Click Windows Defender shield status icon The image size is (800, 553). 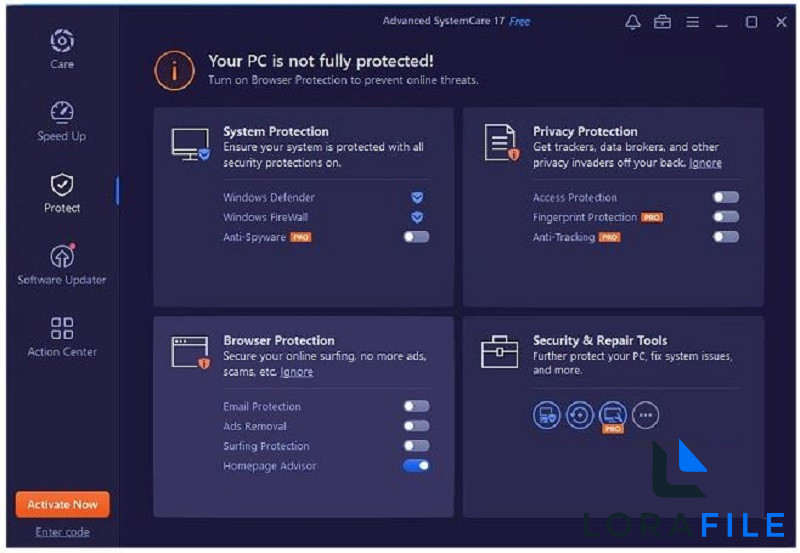pos(417,197)
